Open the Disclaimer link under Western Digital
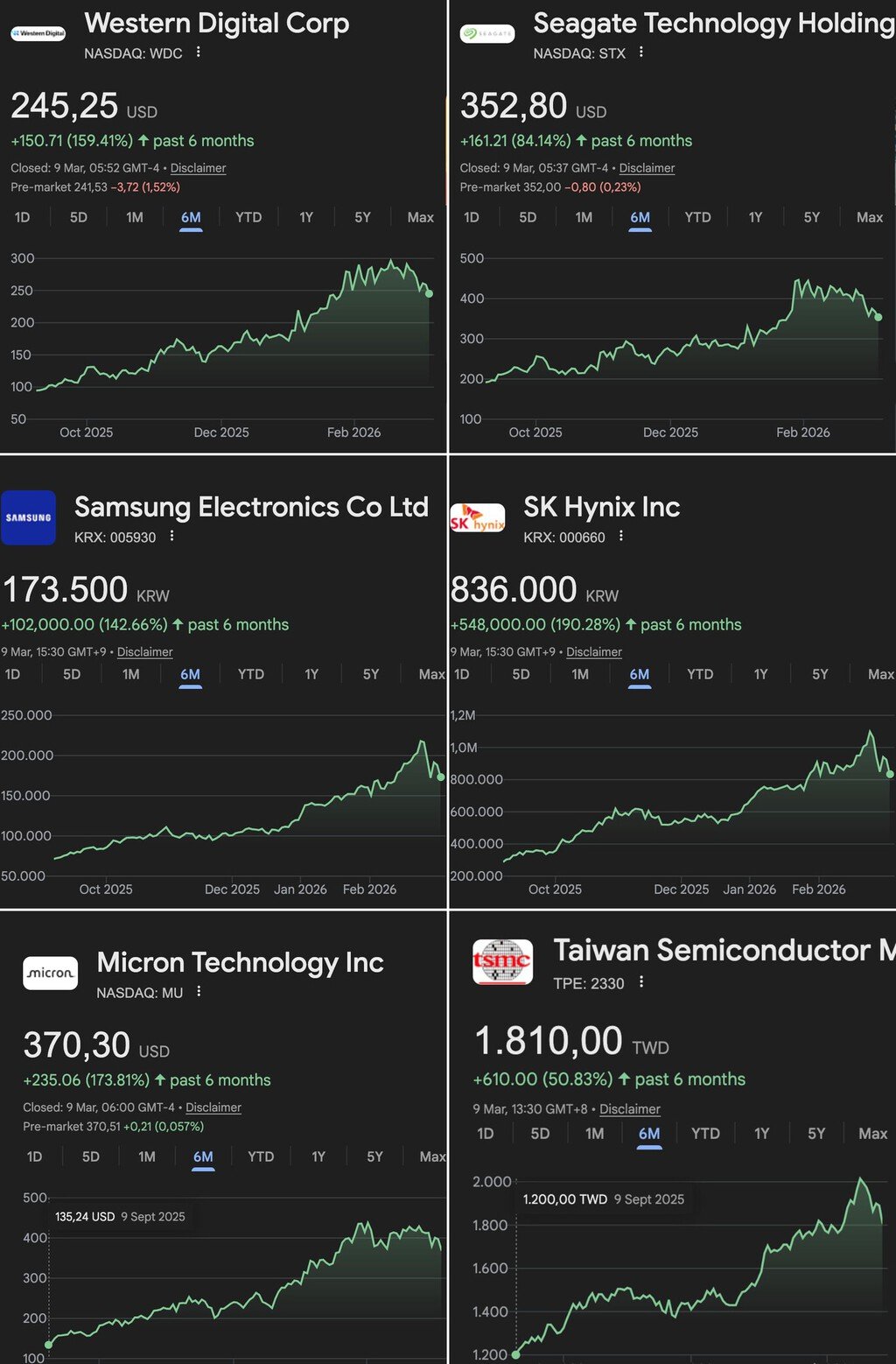This screenshot has width=896, height=1364. (x=198, y=168)
